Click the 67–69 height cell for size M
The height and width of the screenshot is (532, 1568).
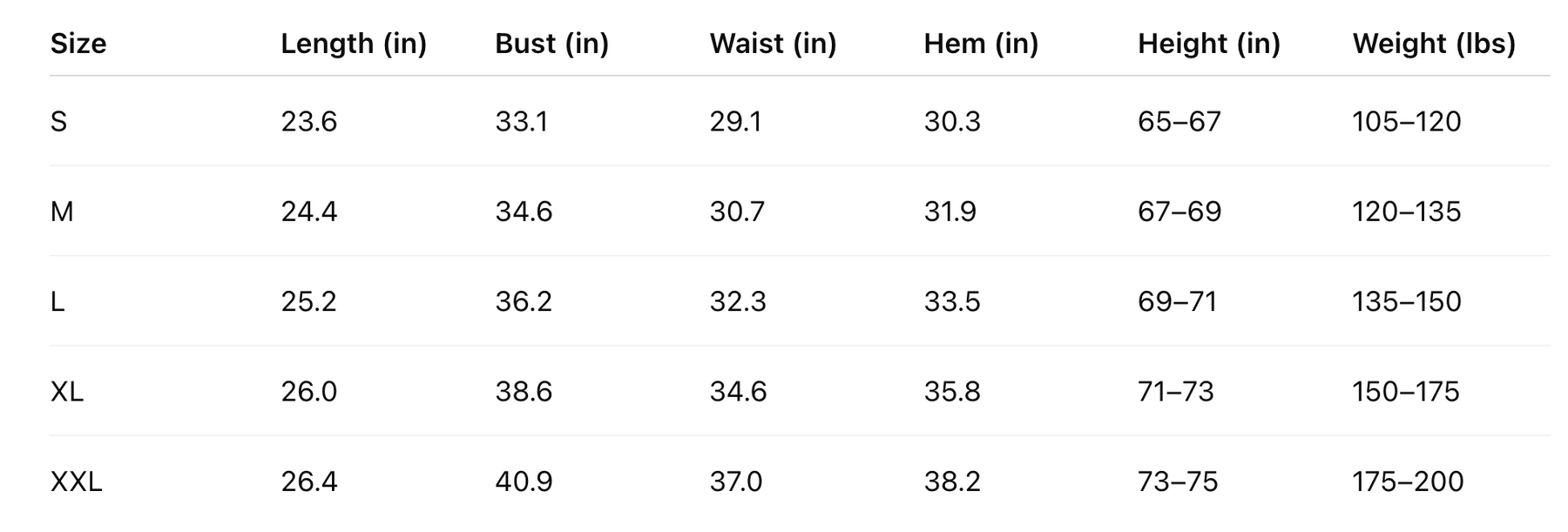coord(1179,212)
